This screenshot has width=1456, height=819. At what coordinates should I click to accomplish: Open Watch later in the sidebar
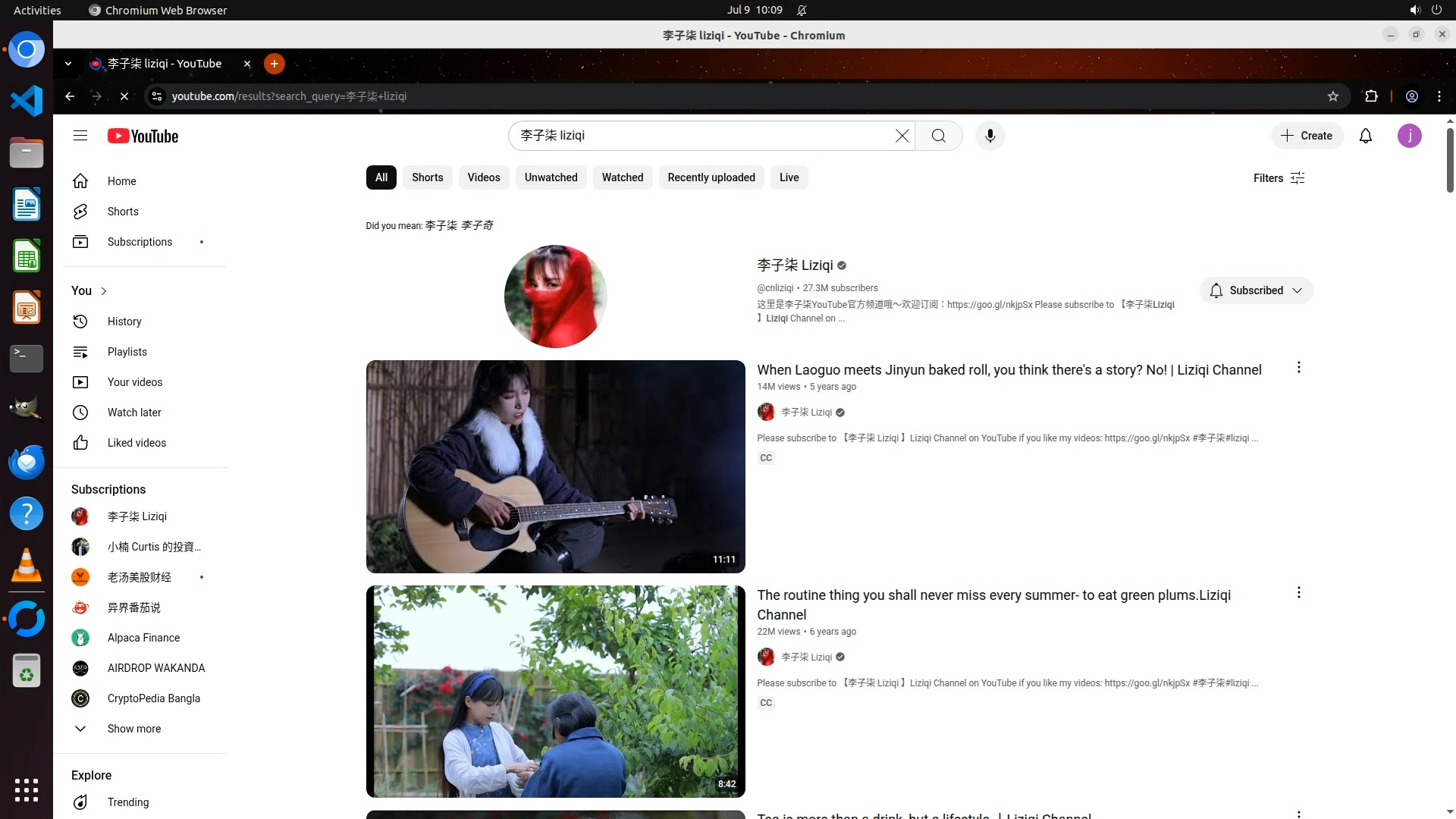point(133,413)
